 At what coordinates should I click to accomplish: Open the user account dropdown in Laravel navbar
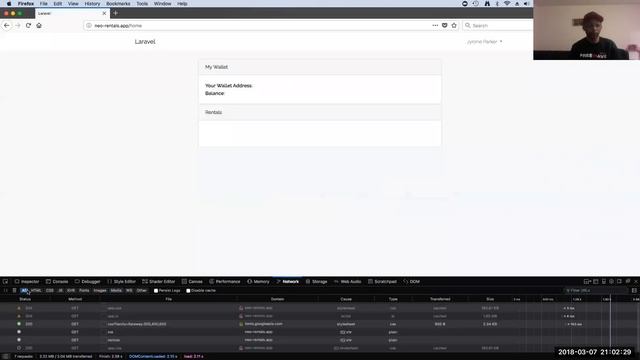pyautogui.click(x=484, y=42)
